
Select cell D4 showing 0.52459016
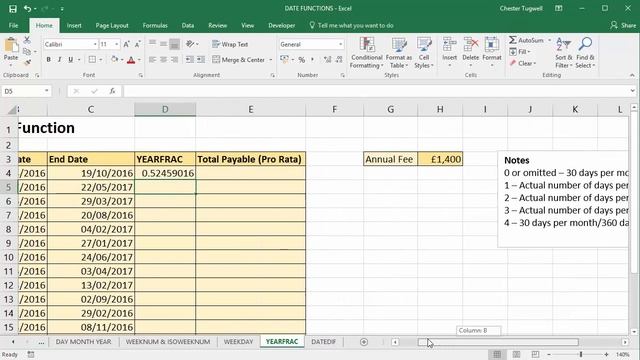(165, 173)
